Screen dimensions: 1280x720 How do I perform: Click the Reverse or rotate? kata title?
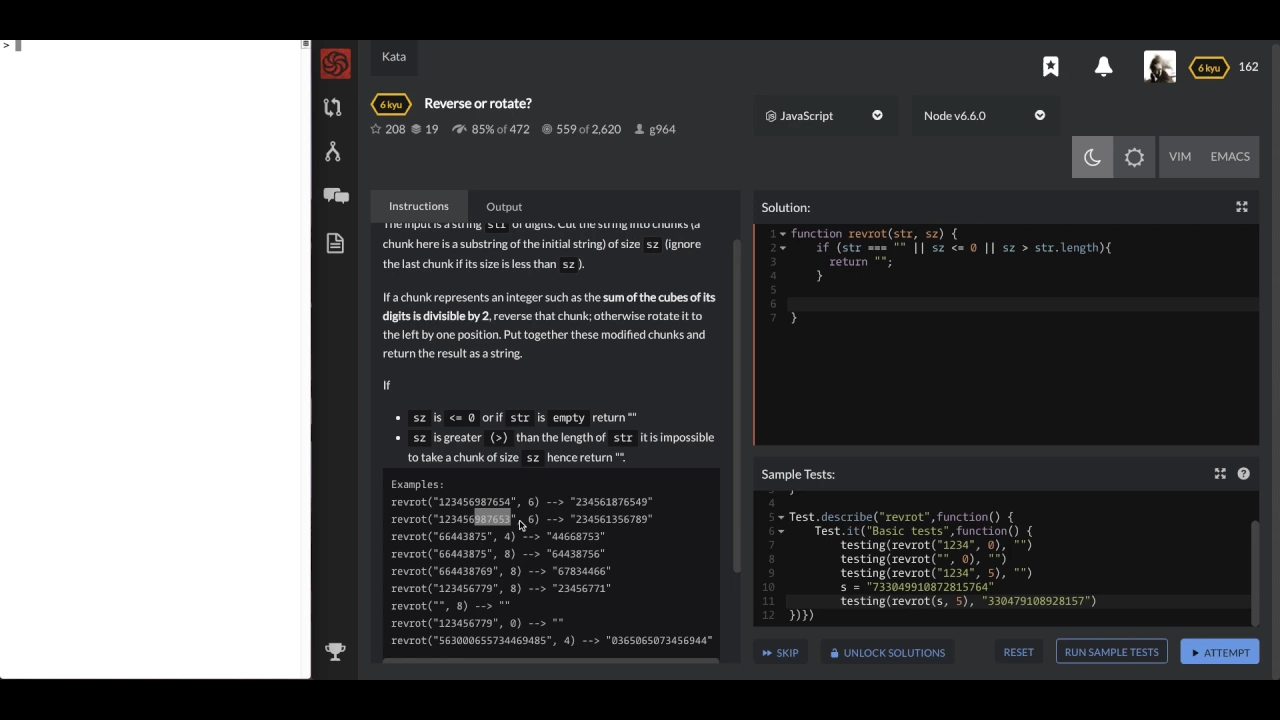[x=478, y=103]
